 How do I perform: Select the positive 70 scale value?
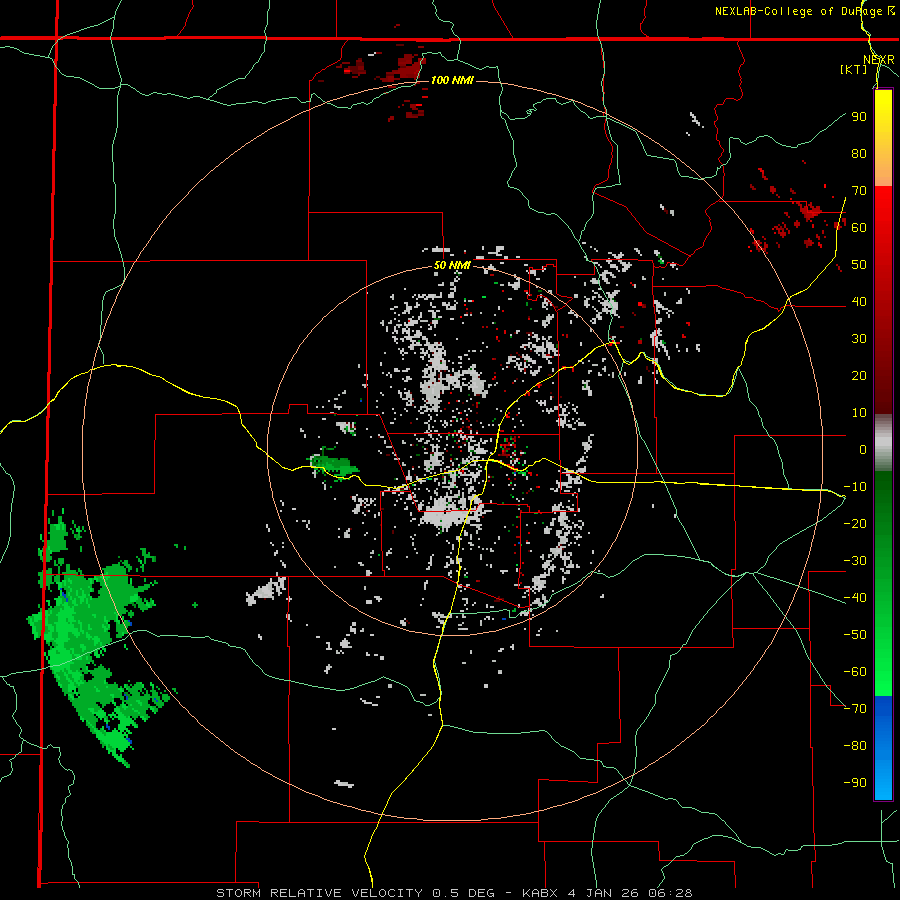pyautogui.click(x=859, y=191)
